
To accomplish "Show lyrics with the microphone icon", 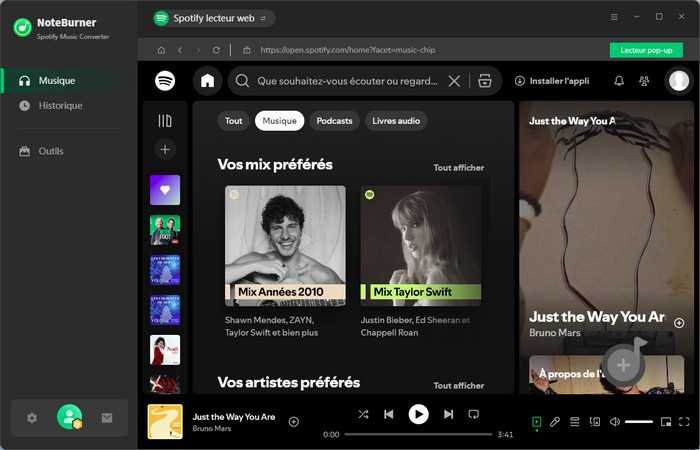I will [x=555, y=421].
